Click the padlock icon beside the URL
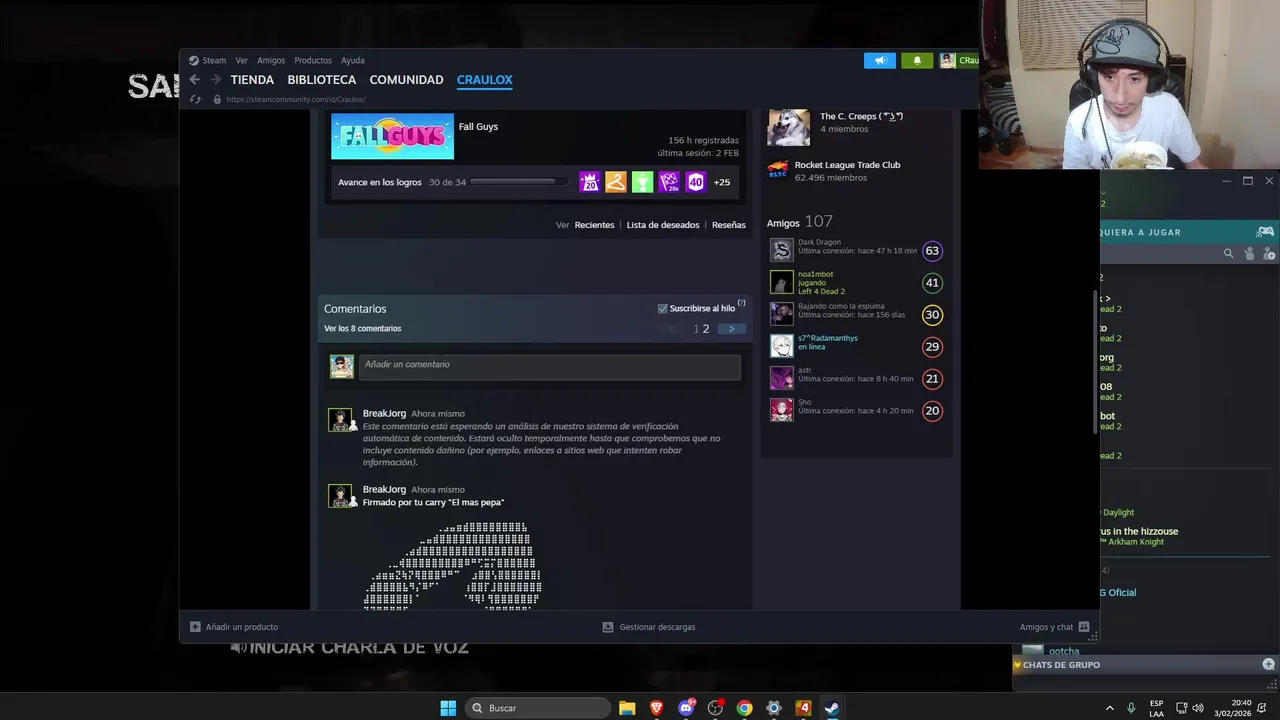Image resolution: width=1280 pixels, height=720 pixels. (217, 99)
